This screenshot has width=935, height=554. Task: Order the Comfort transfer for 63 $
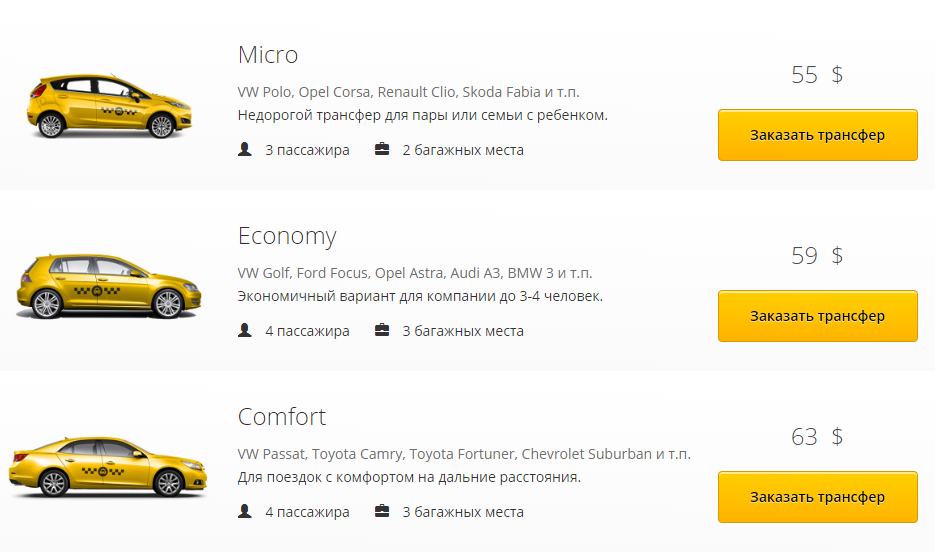coord(817,497)
